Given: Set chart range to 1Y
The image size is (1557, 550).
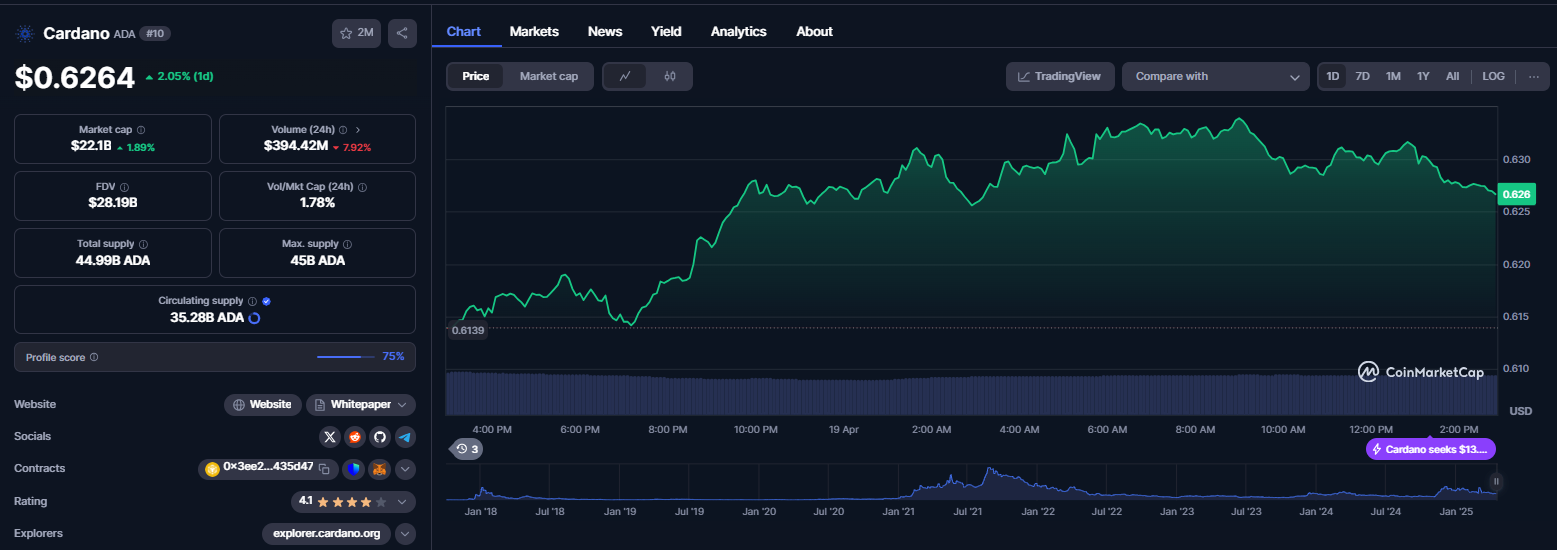Looking at the screenshot, I should click(1423, 76).
